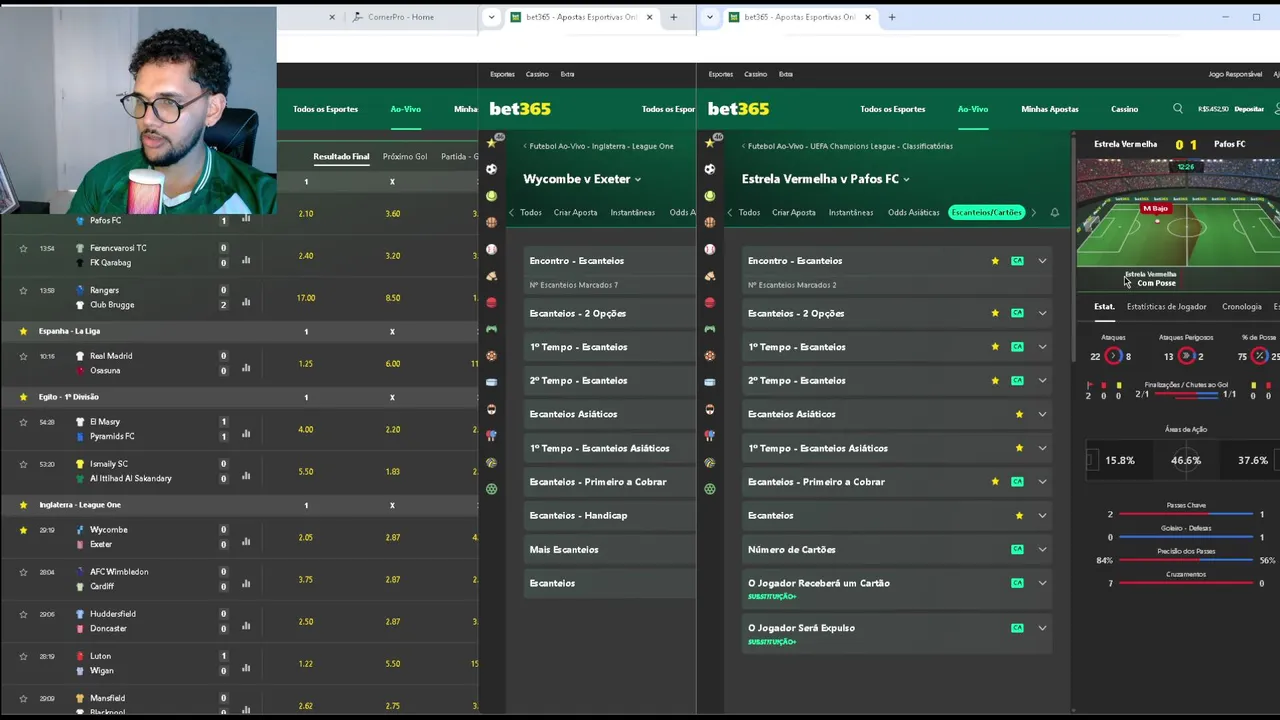This screenshot has height=720, width=1280.
Task: Pick odds 17.00 for Rangers win
Action: click(306, 298)
